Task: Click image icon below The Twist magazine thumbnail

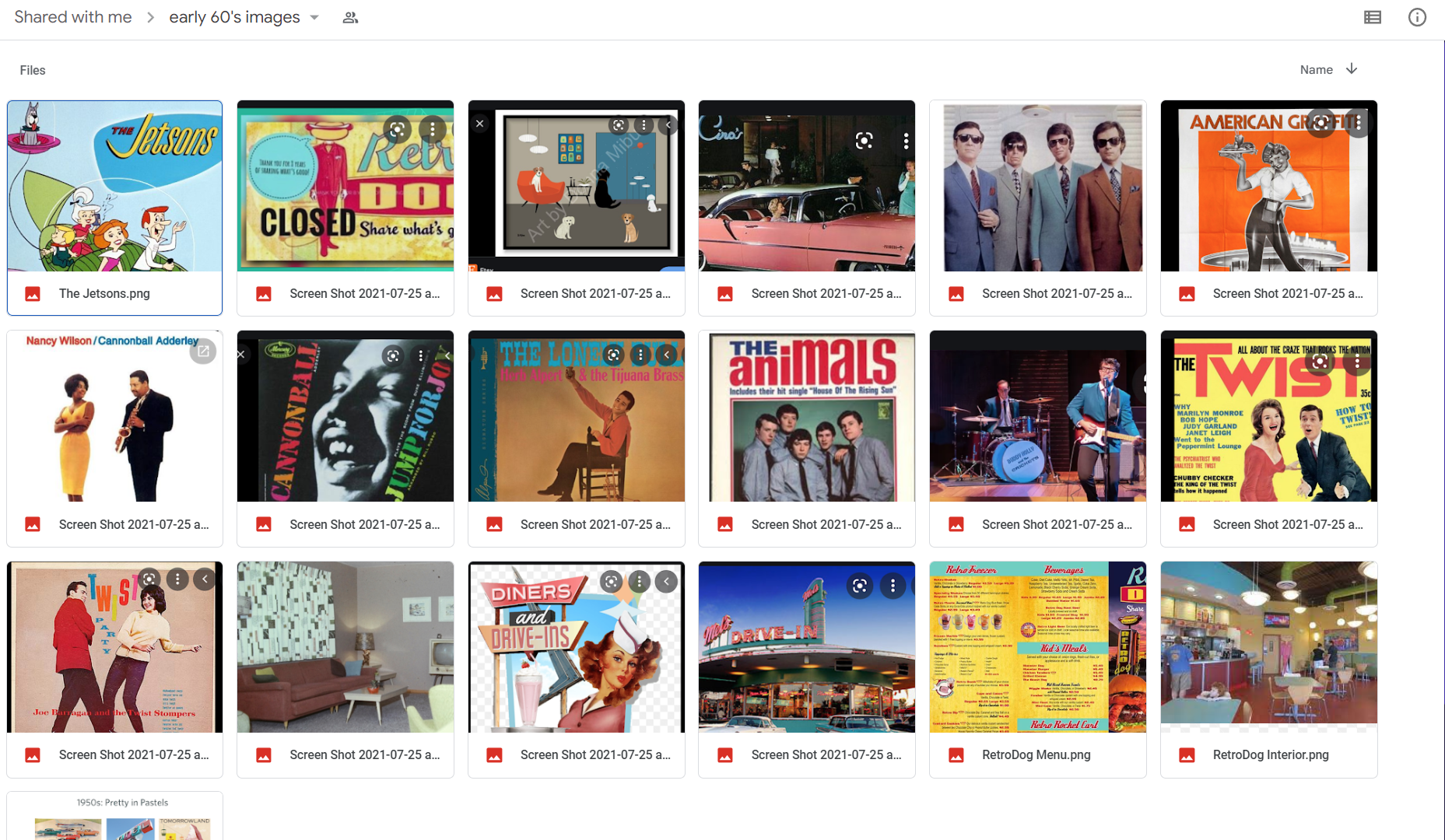Action: pyautogui.click(x=1187, y=524)
